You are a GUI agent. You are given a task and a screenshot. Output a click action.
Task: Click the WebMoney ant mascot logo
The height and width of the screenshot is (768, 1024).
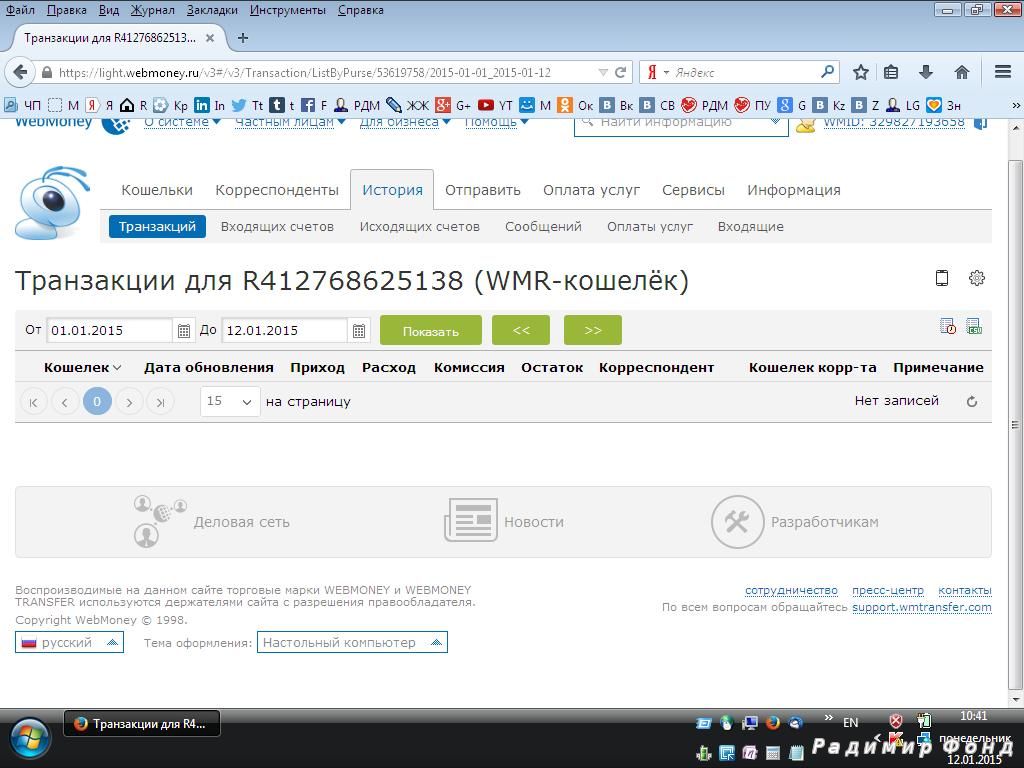52,203
